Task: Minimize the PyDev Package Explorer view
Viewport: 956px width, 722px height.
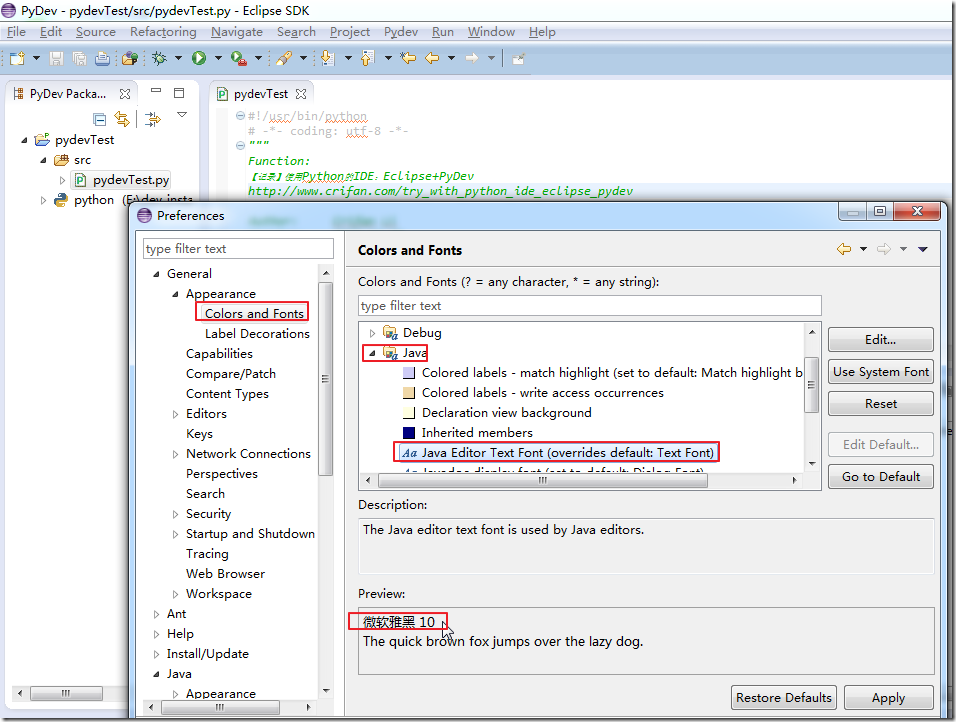Action: click(x=156, y=91)
